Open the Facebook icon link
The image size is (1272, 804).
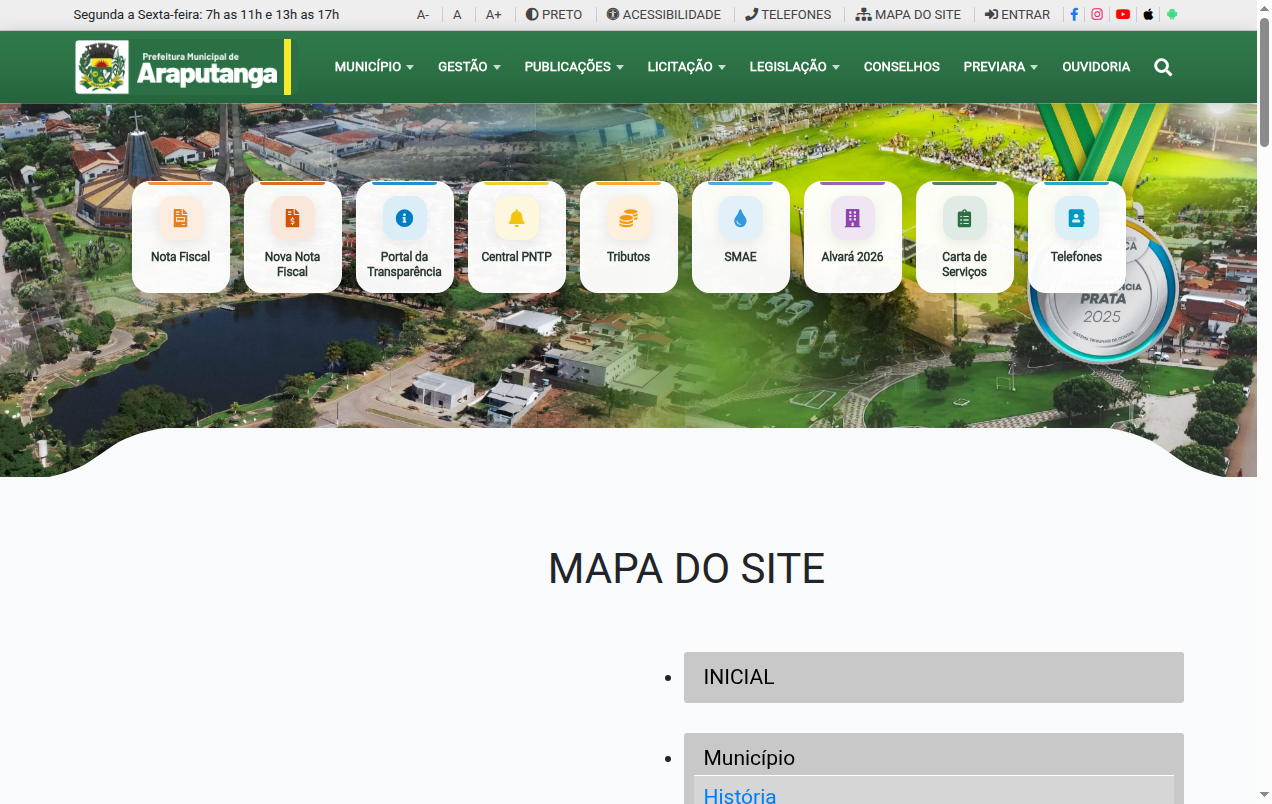(x=1074, y=15)
